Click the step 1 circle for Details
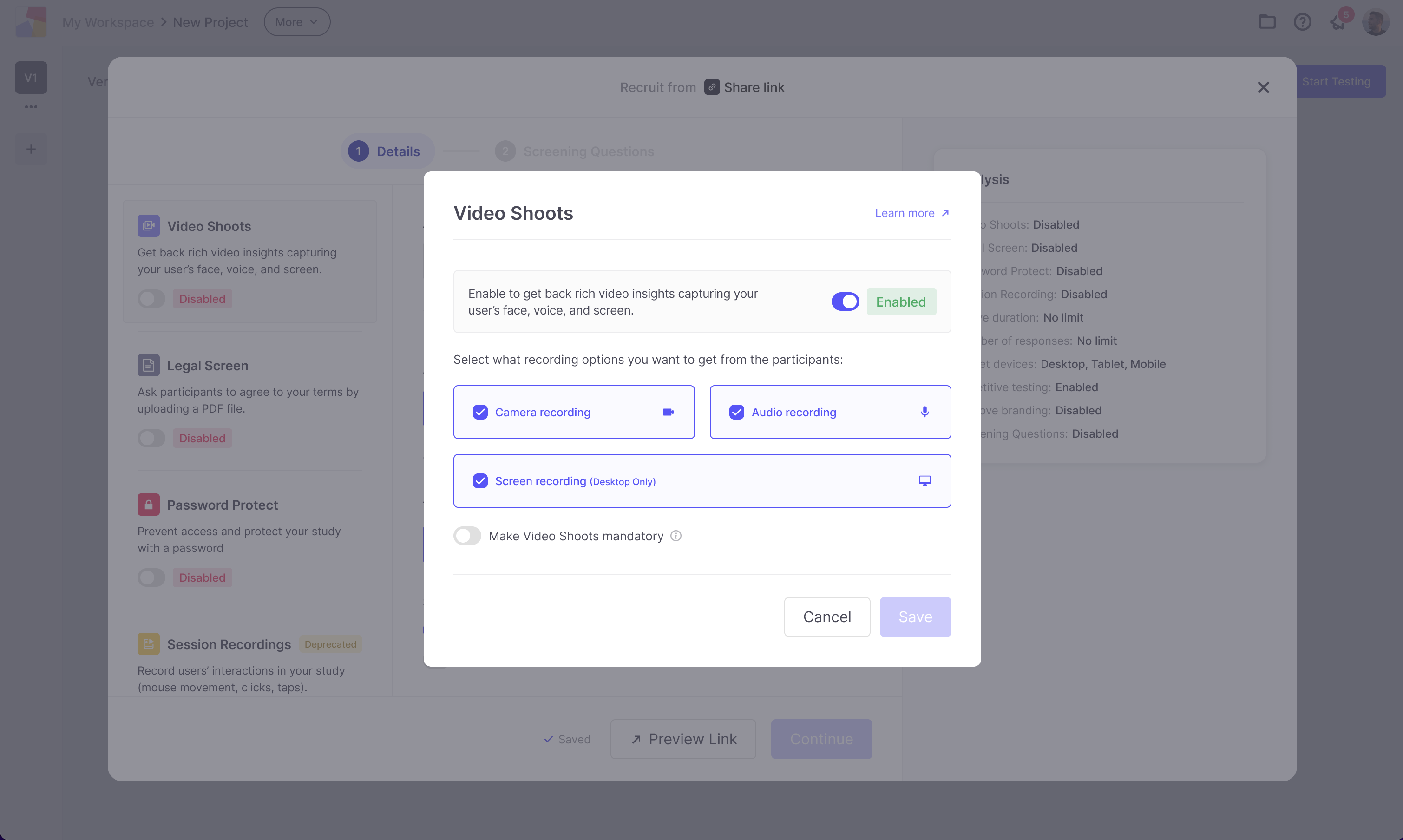Viewport: 1403px width, 840px height. tap(358, 151)
